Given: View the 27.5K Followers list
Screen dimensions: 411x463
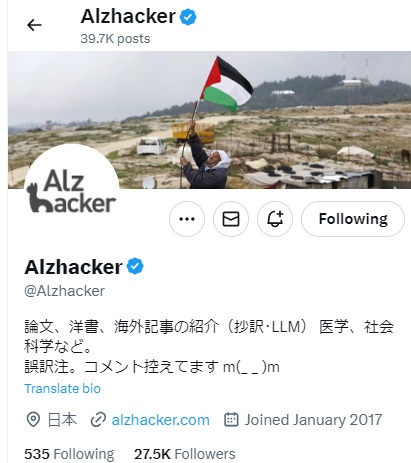Looking at the screenshot, I should 185,454.
